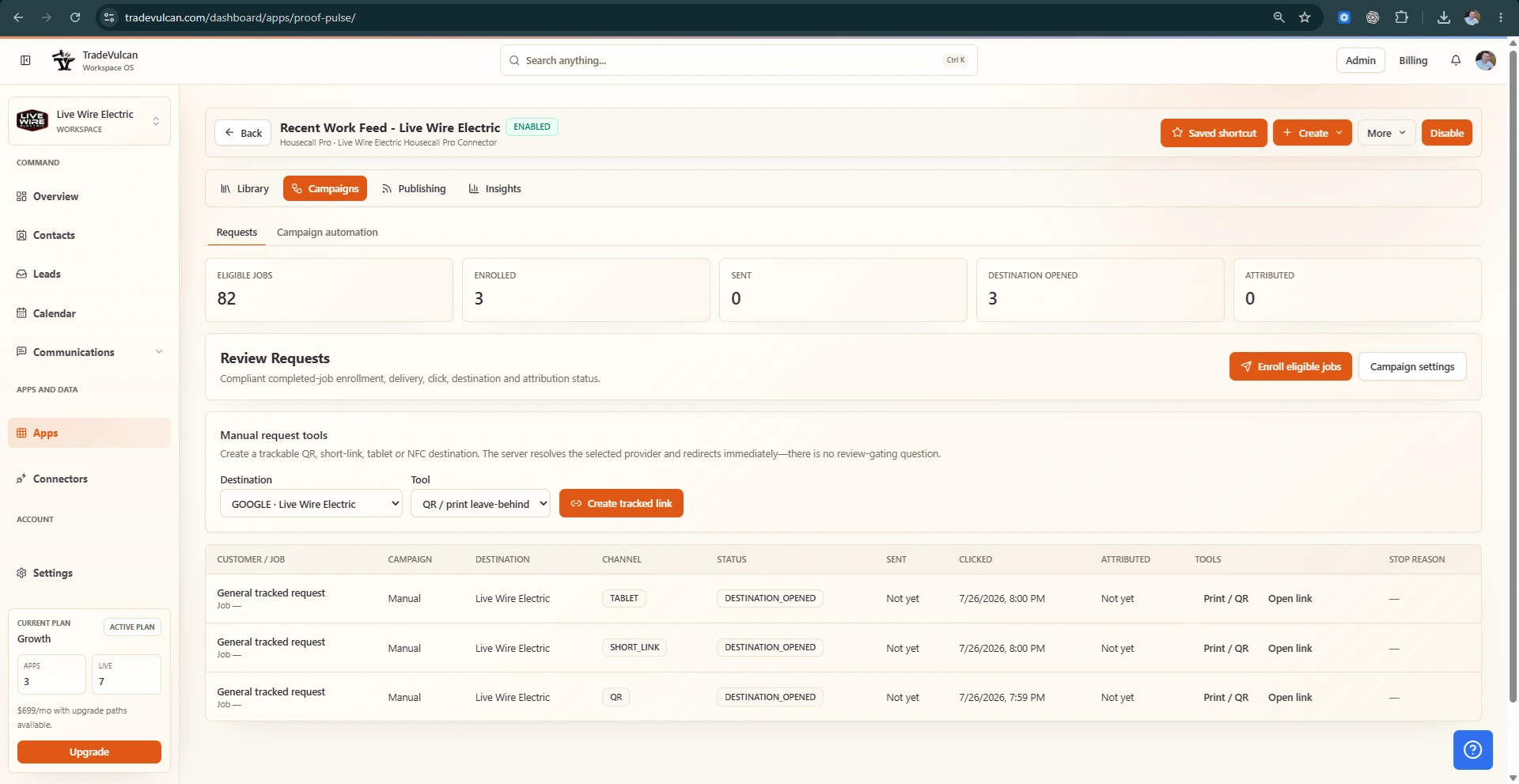Click the browser profile avatar

[1472, 17]
